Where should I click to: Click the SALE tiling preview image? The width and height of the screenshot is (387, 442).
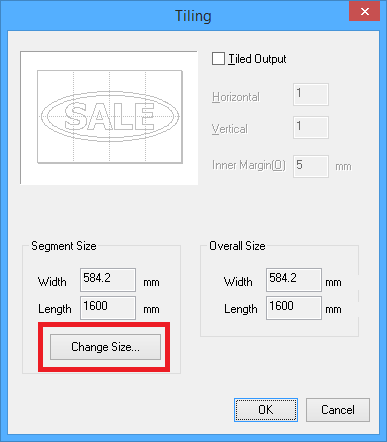pos(109,117)
